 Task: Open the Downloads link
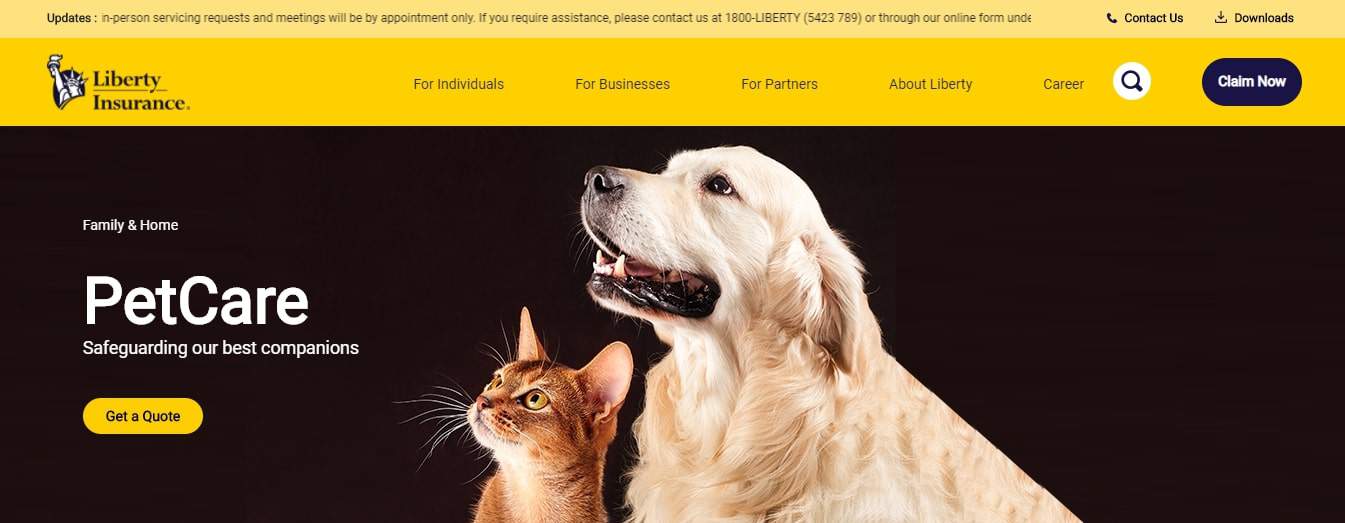click(1264, 18)
